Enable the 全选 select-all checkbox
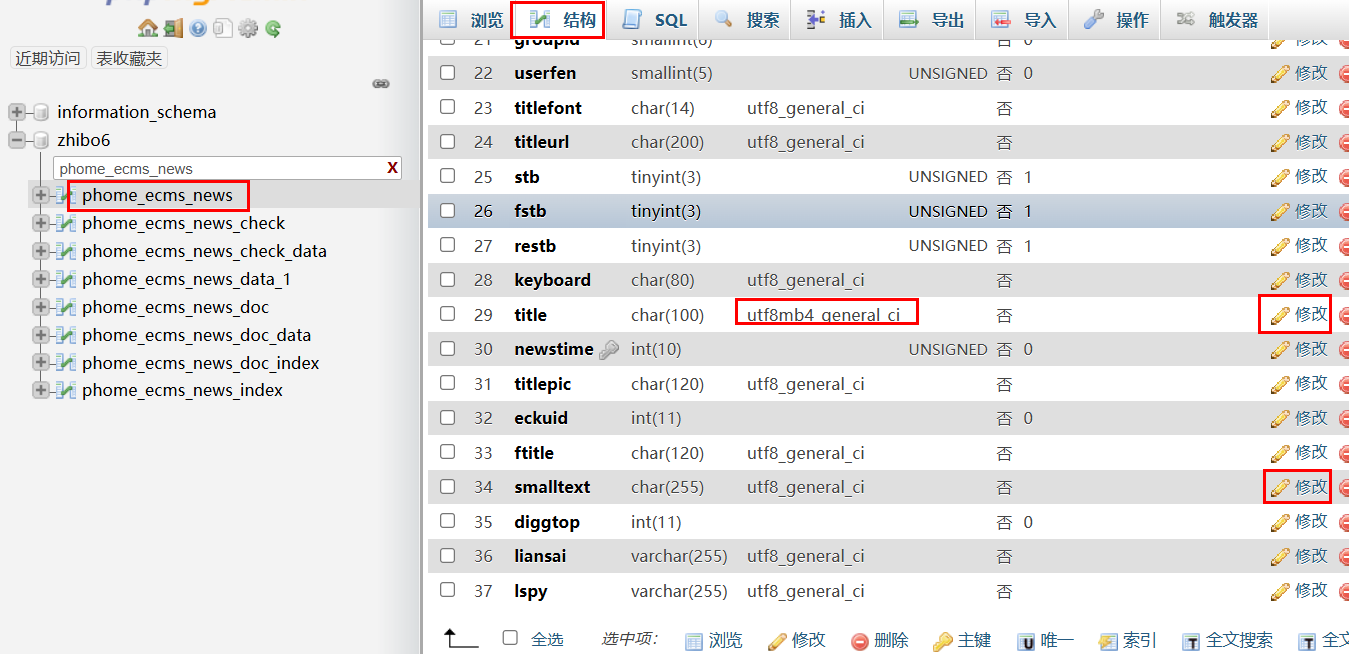Image resolution: width=1349 pixels, height=654 pixels. pyautogui.click(x=511, y=638)
